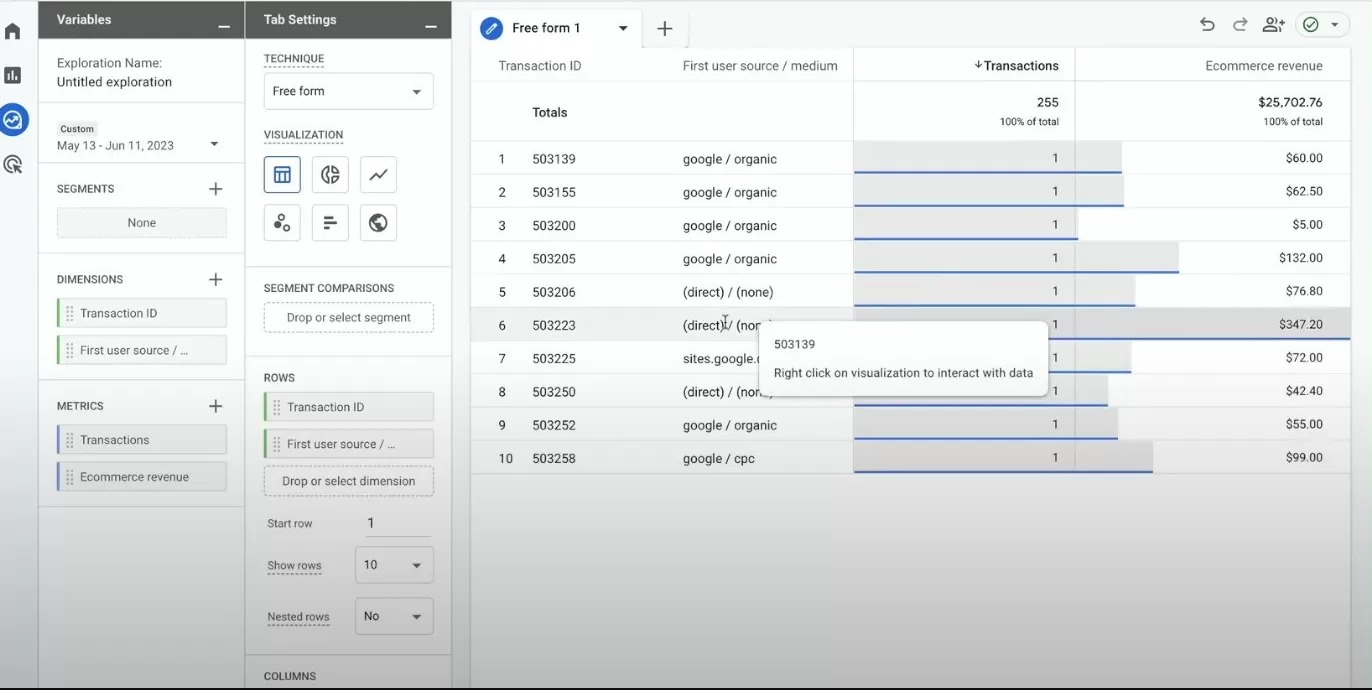
Task: Click First user source / medium header
Action: [x=760, y=66]
